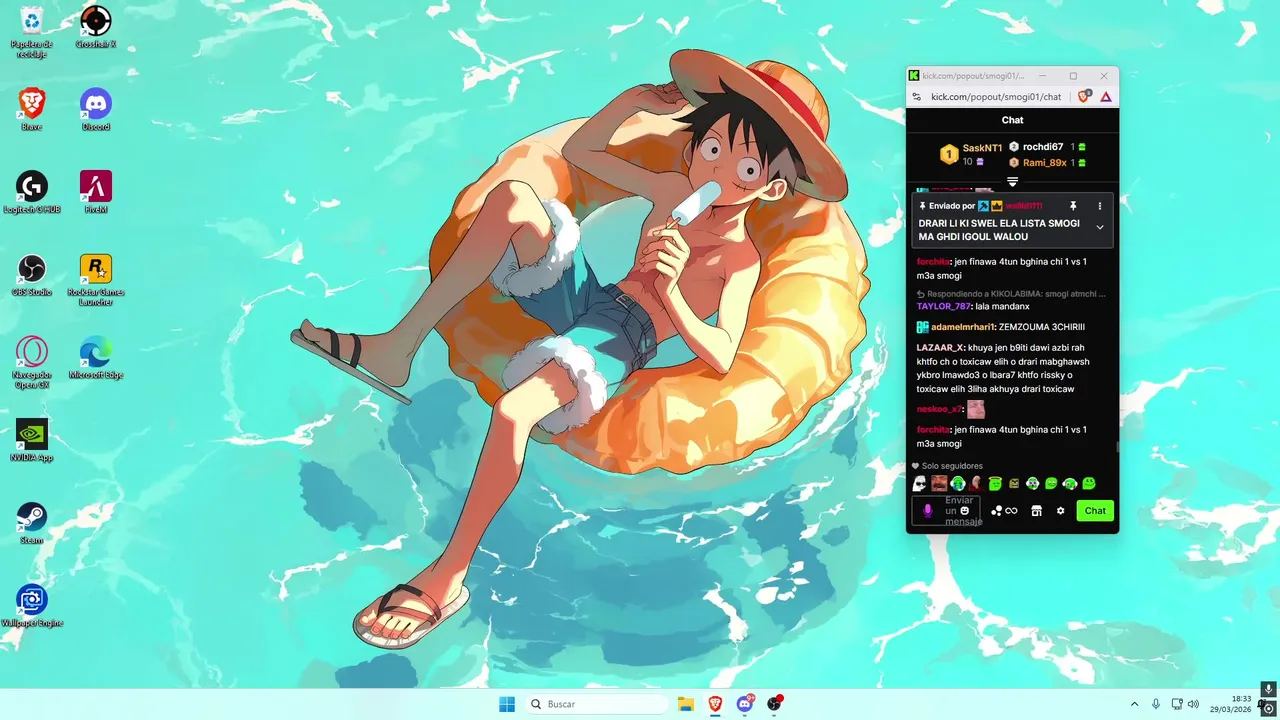The image size is (1280, 720).
Task: Select the Wallpaper Engine desktop icon
Action: pos(31,607)
